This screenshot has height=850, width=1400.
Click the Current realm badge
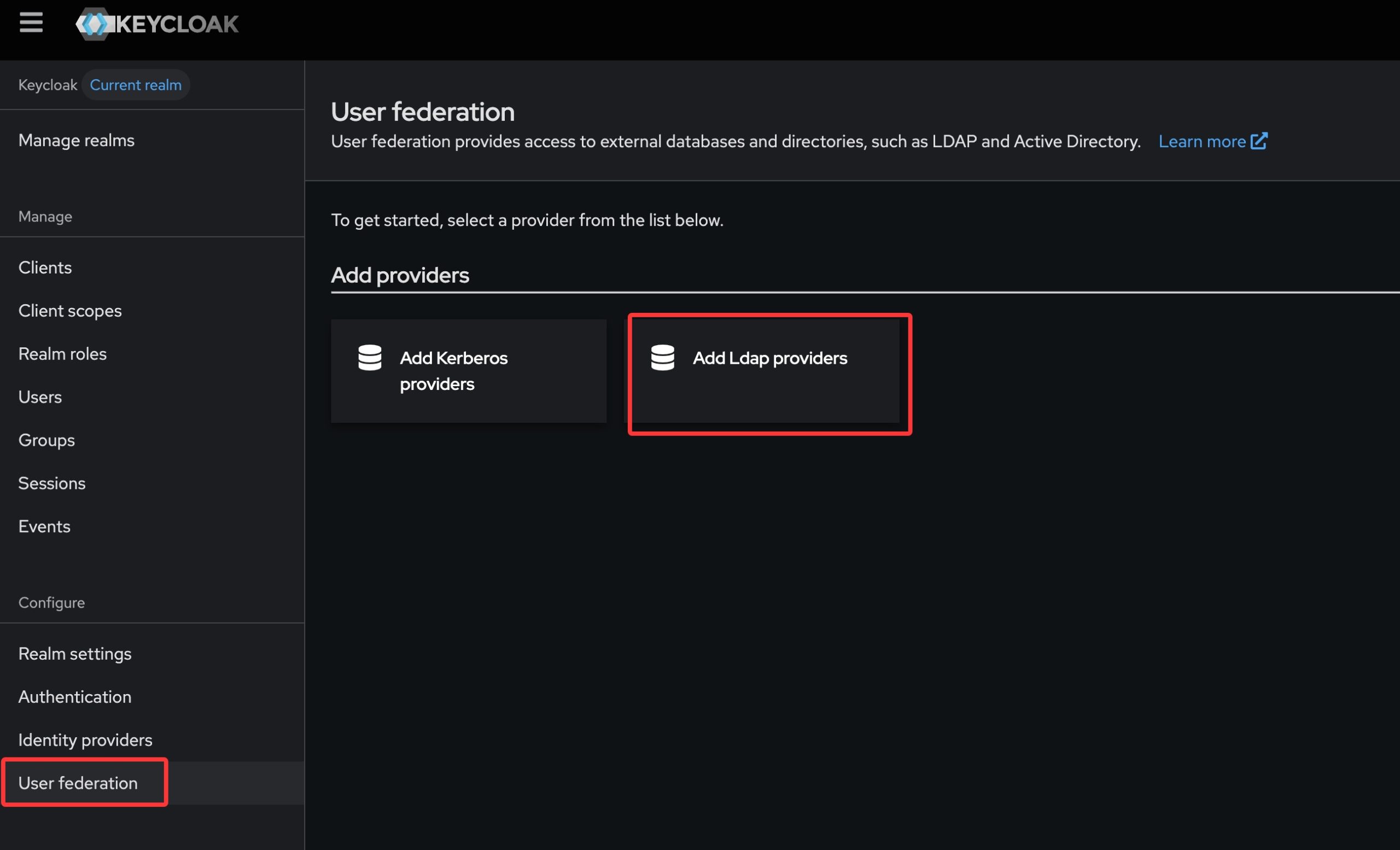[x=136, y=85]
